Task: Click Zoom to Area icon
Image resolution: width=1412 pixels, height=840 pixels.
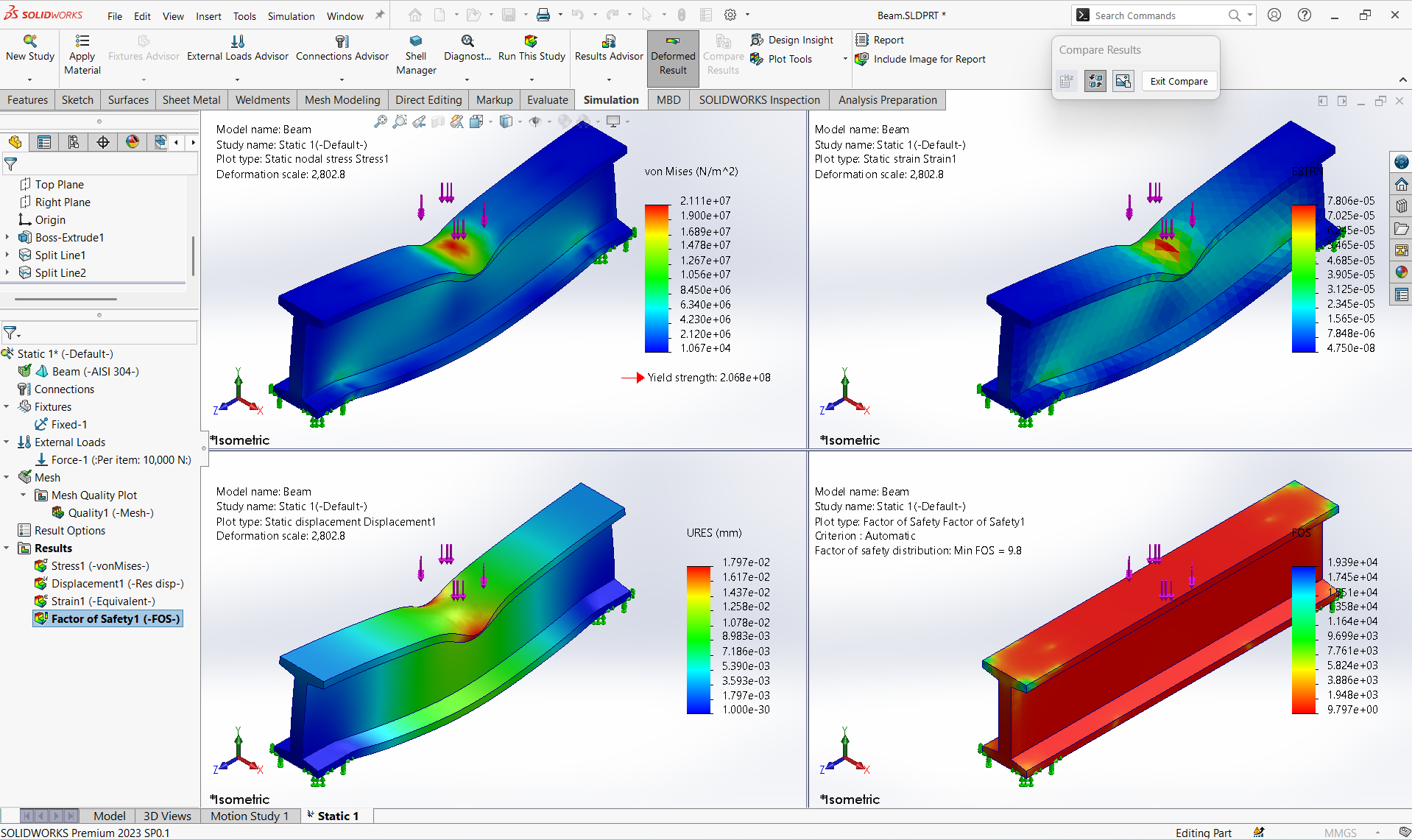Action: 400,121
